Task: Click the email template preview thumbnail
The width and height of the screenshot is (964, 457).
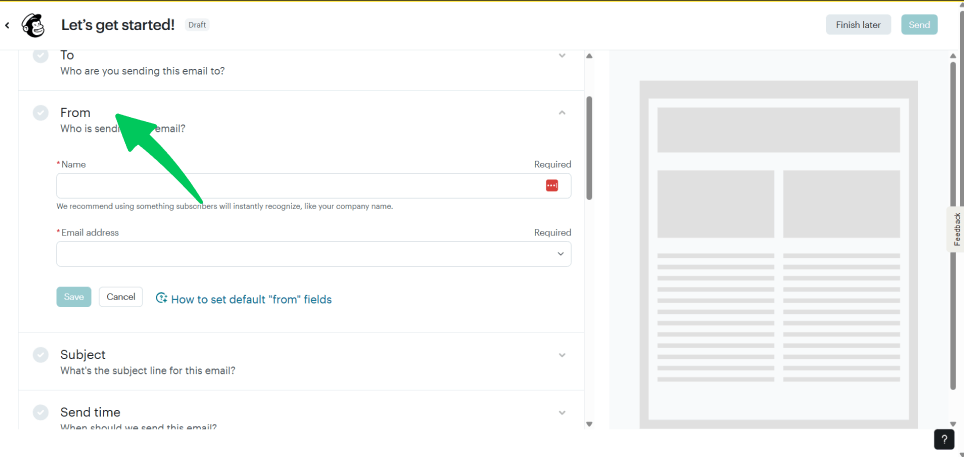Action: click(778, 255)
